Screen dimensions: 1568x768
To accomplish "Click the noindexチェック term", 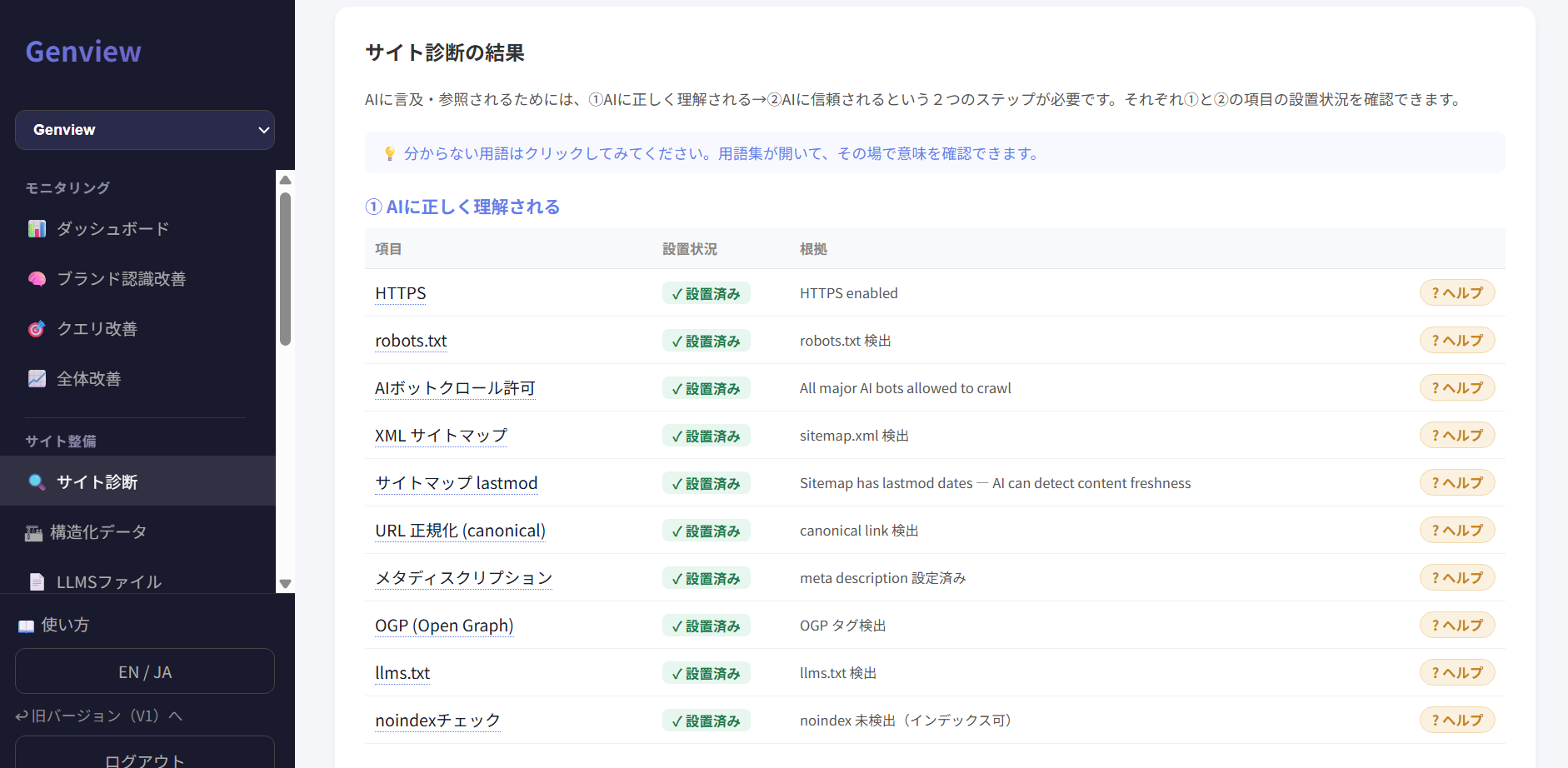I will tap(437, 721).
